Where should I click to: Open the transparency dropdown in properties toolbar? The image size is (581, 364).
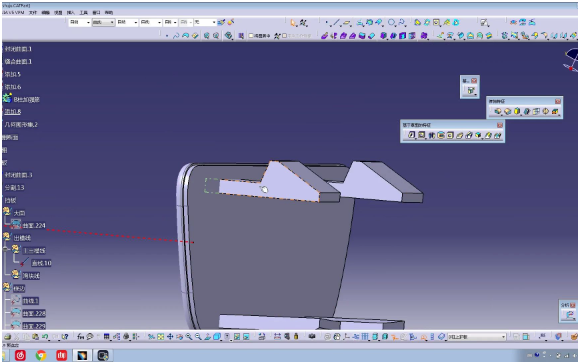(103, 23)
